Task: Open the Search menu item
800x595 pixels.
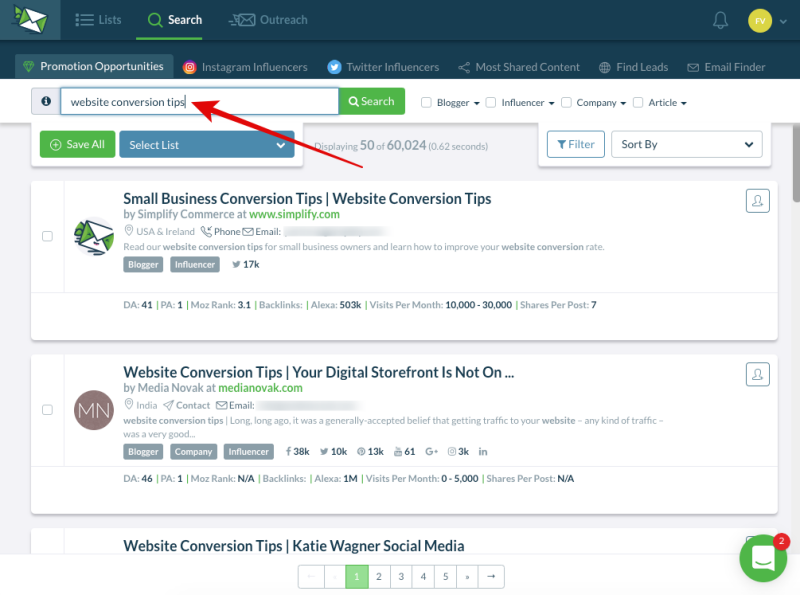Action: [174, 20]
